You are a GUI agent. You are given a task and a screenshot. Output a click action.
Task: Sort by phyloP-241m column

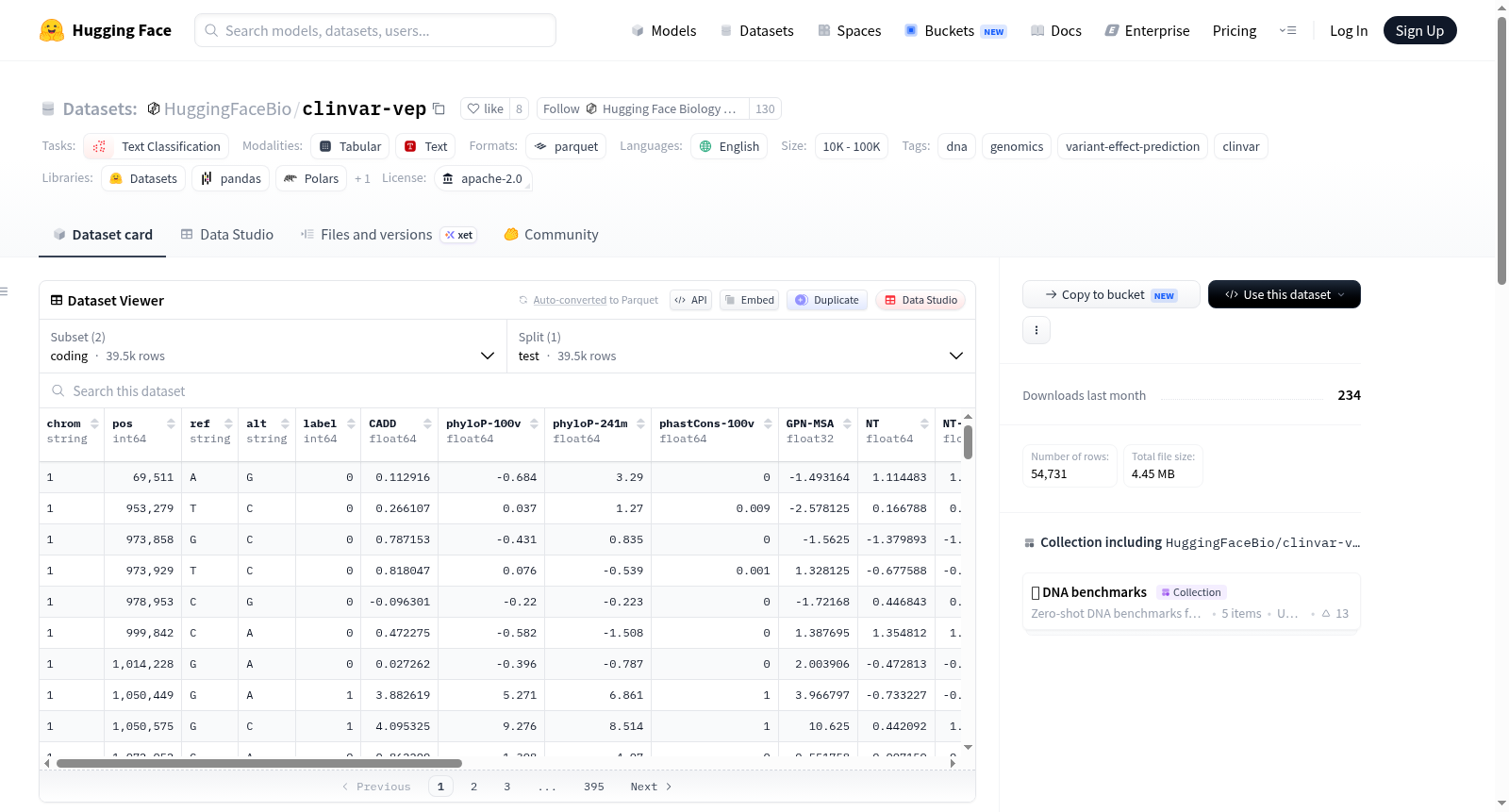tap(640, 423)
